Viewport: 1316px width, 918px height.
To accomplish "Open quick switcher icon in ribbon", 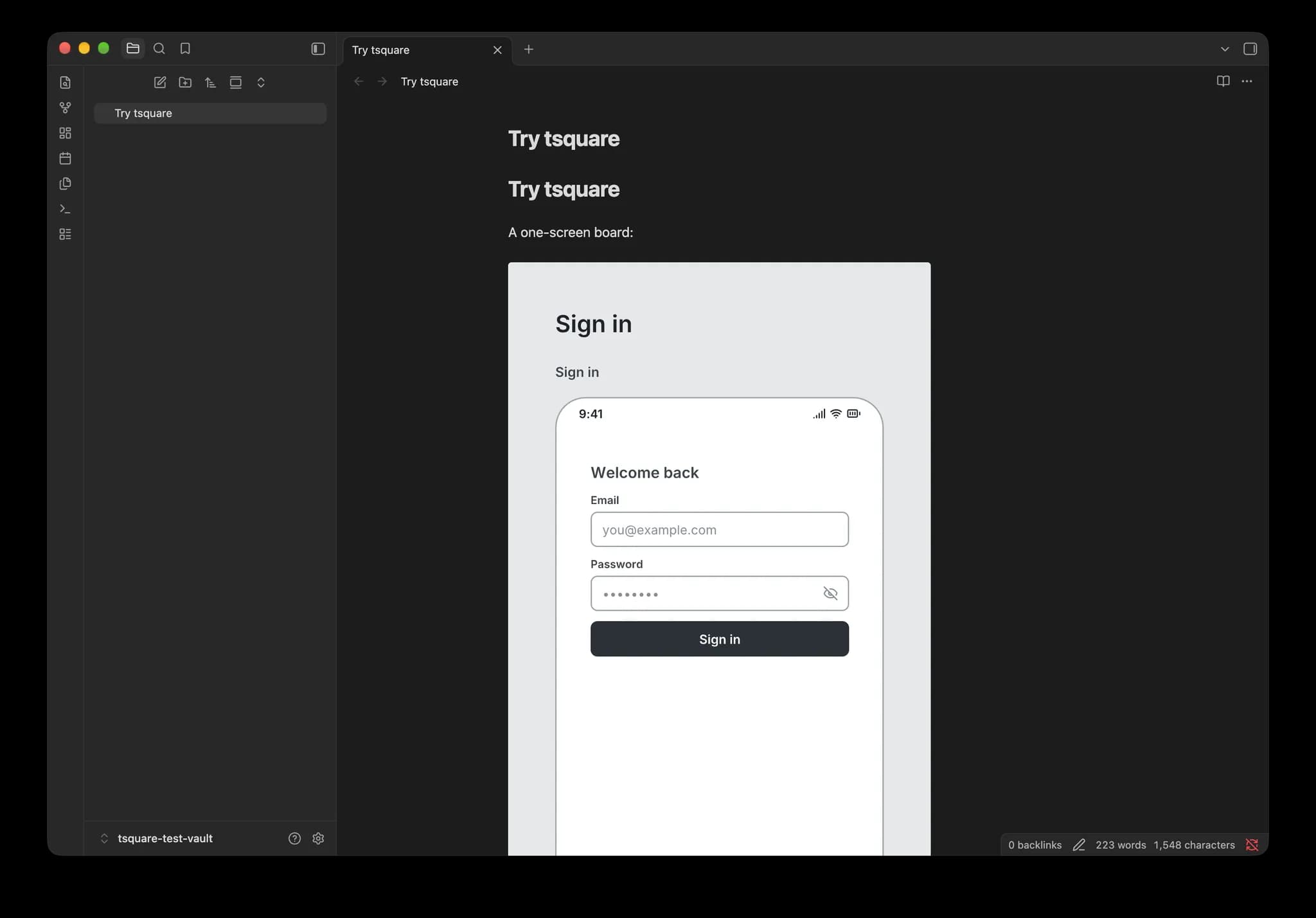I will (x=65, y=82).
